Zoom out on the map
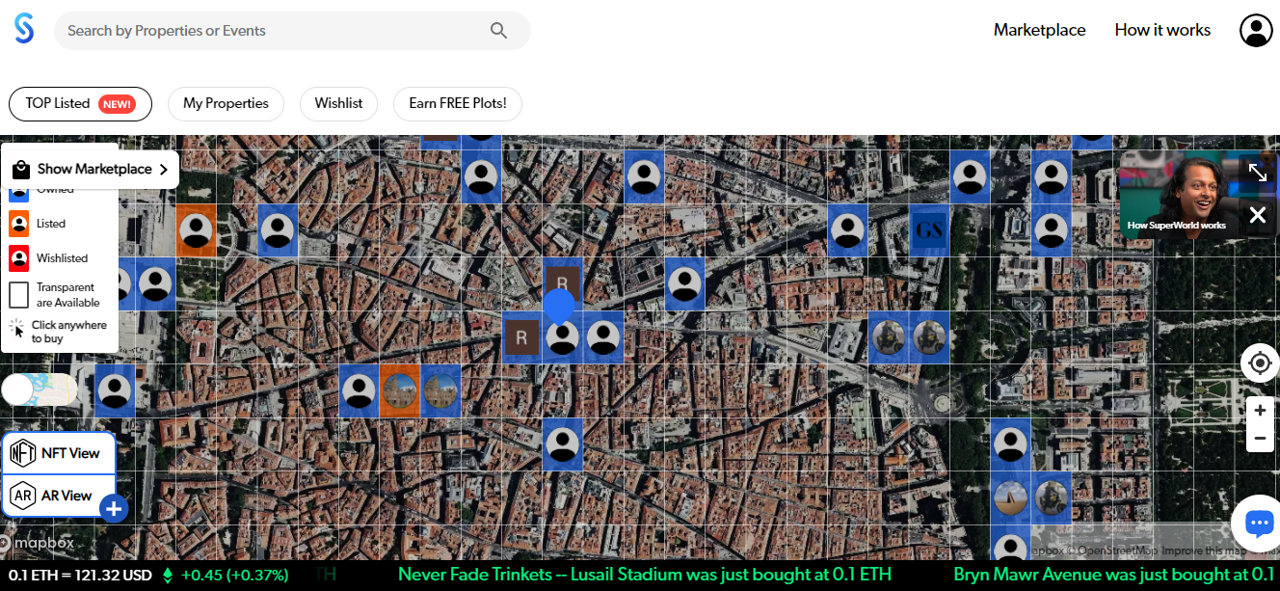Viewport: 1280px width, 591px height. (1259, 438)
